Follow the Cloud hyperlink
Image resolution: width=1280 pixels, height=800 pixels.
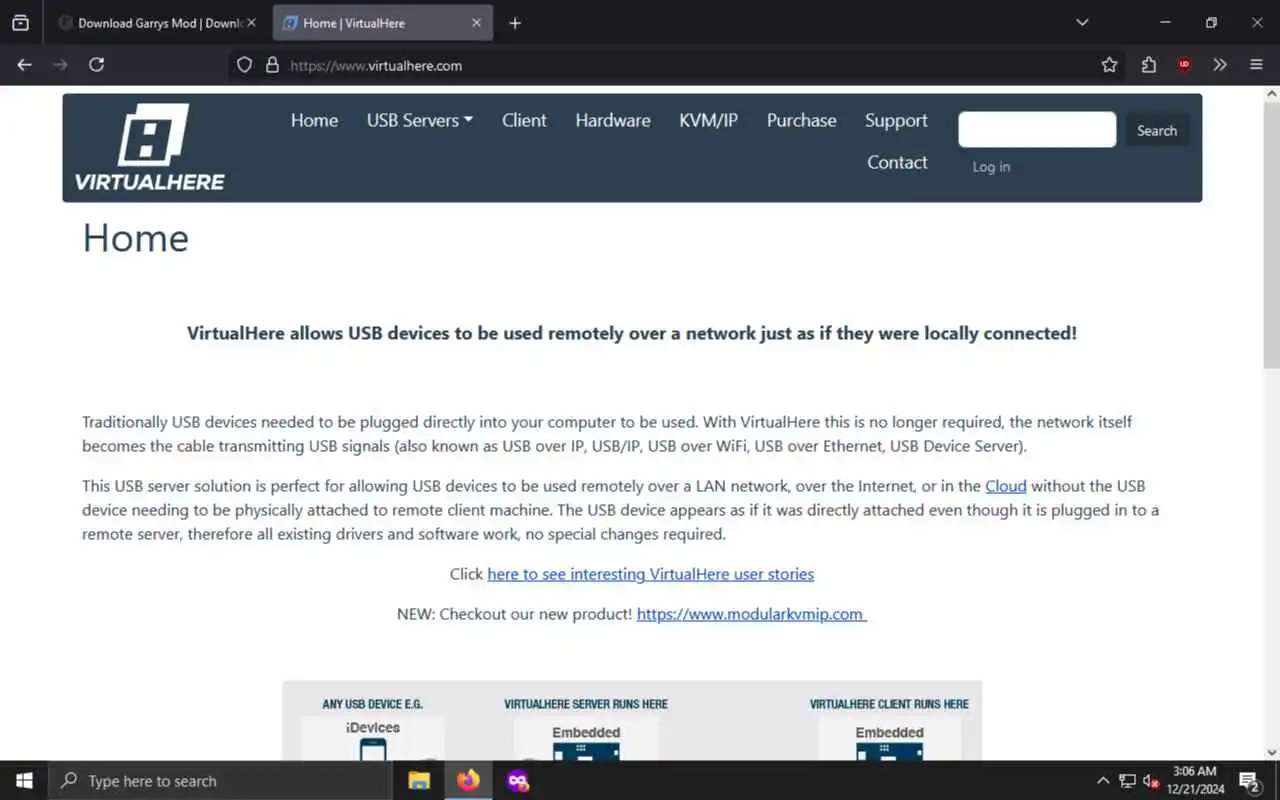click(1006, 486)
